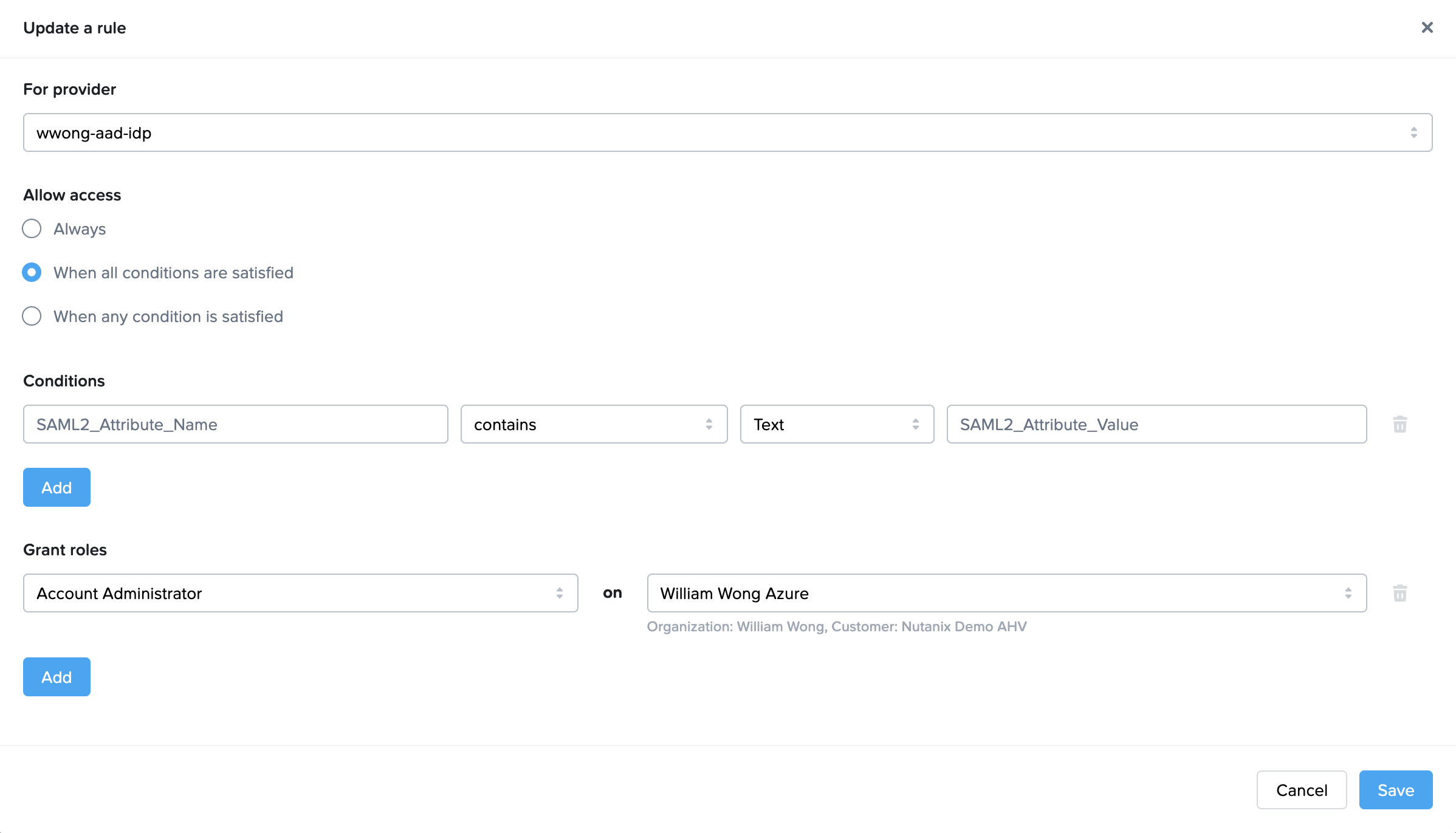
Task: Cancel the rule update
Action: point(1301,790)
